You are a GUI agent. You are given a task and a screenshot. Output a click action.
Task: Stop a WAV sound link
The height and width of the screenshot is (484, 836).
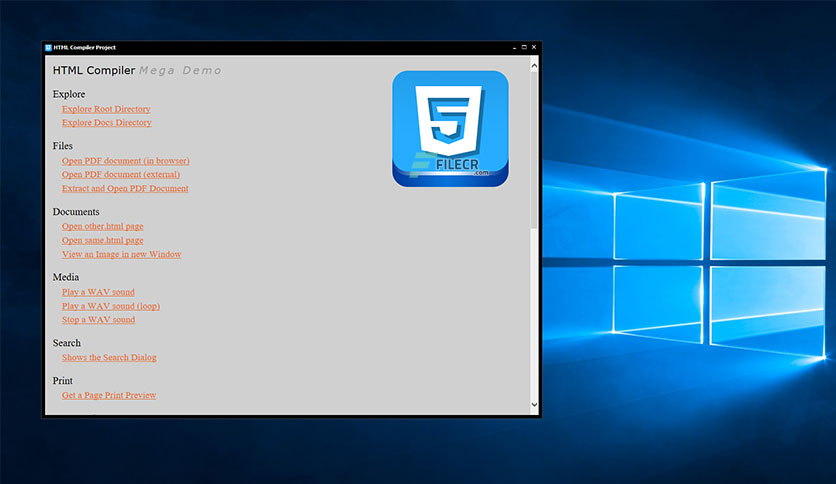tap(98, 320)
